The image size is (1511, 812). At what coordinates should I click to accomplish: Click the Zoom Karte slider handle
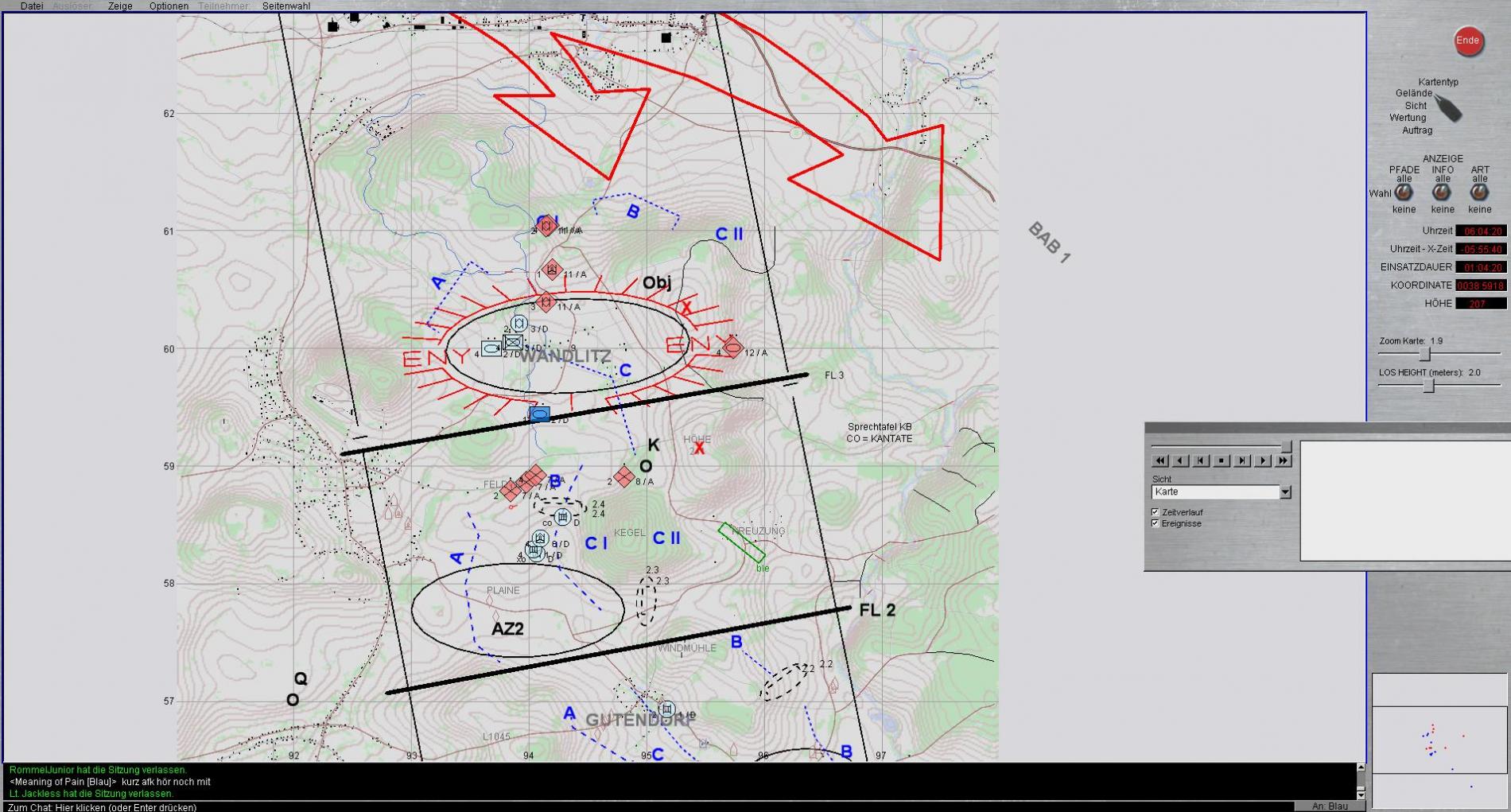pos(1425,354)
